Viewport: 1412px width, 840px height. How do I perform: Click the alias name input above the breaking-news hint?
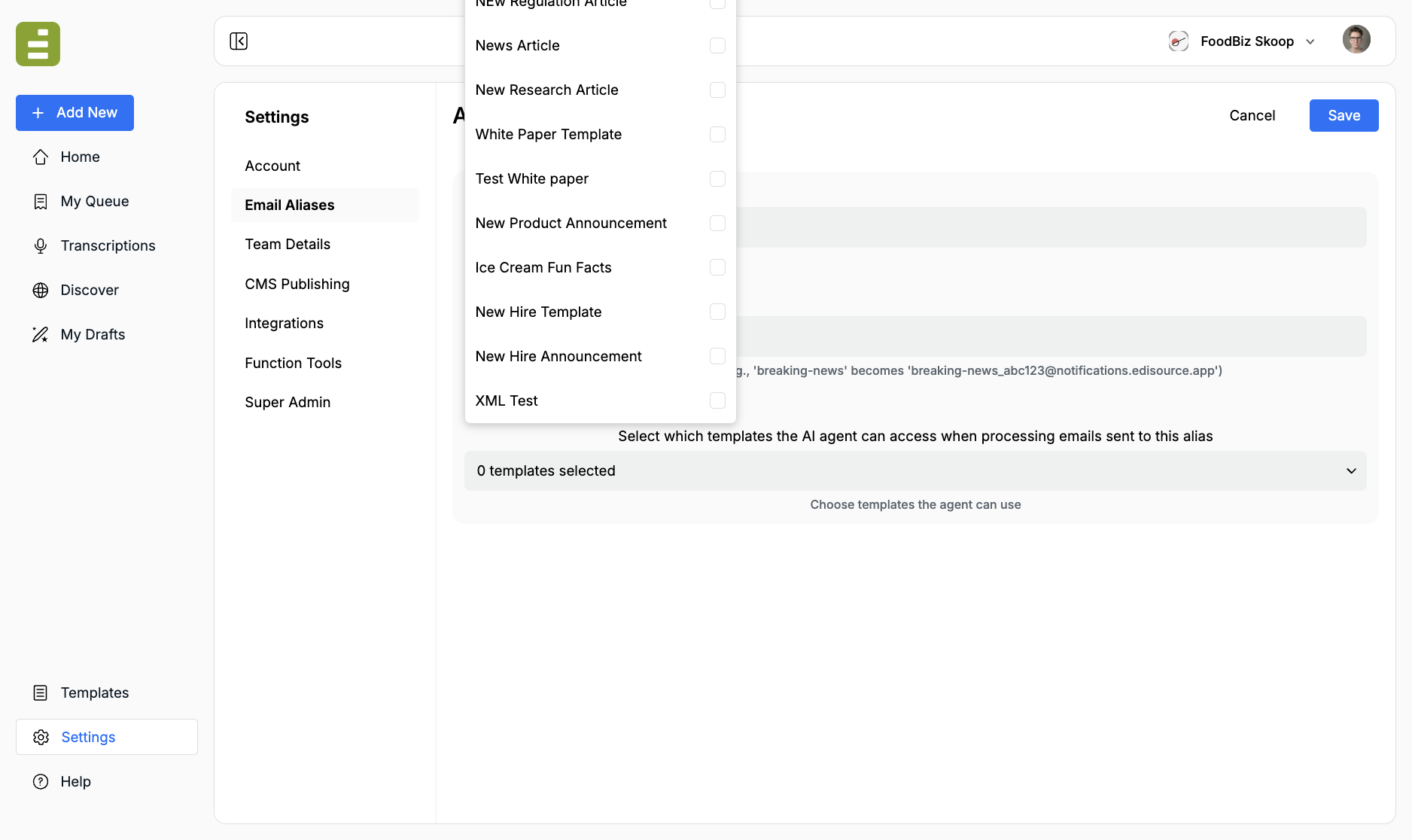coord(1051,336)
